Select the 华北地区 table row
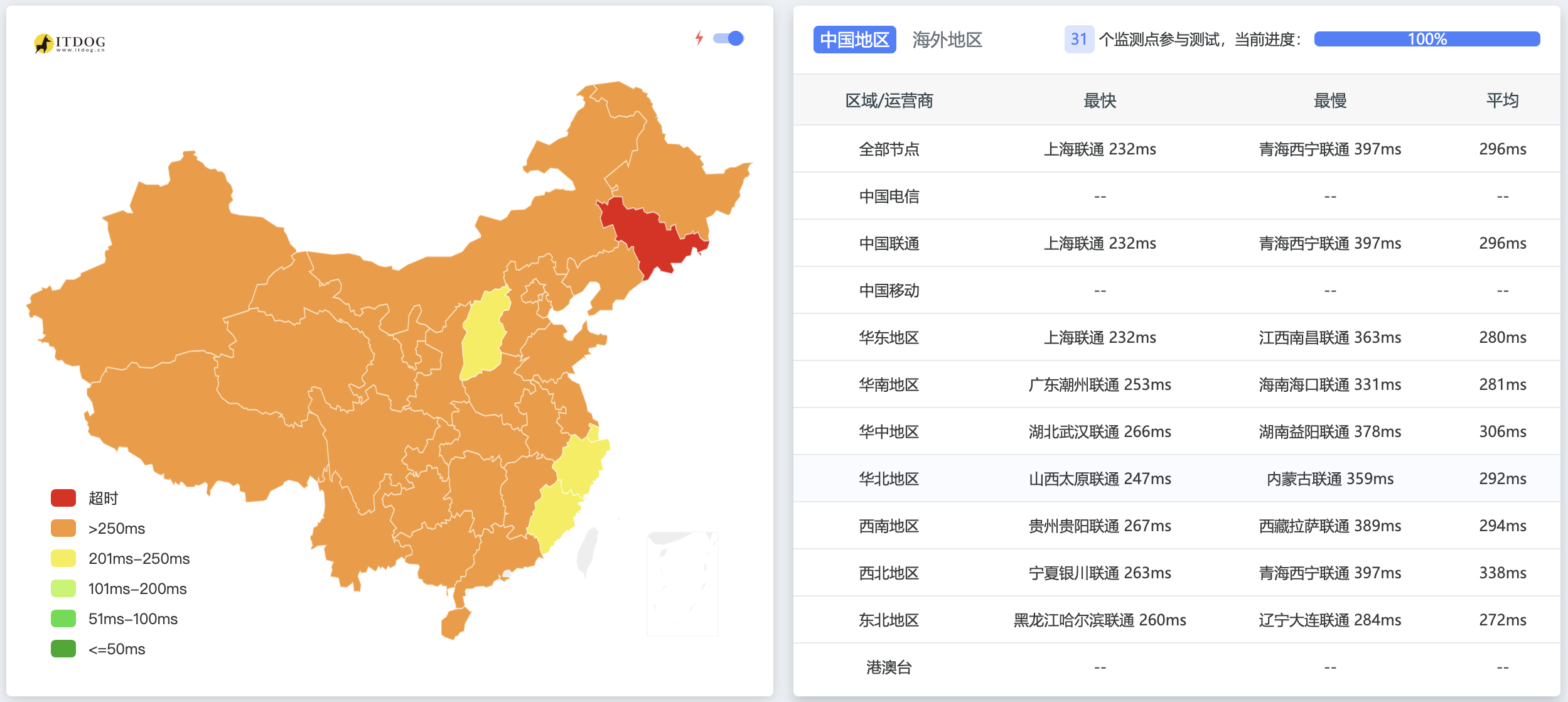This screenshot has width=1568, height=702. [x=1176, y=478]
